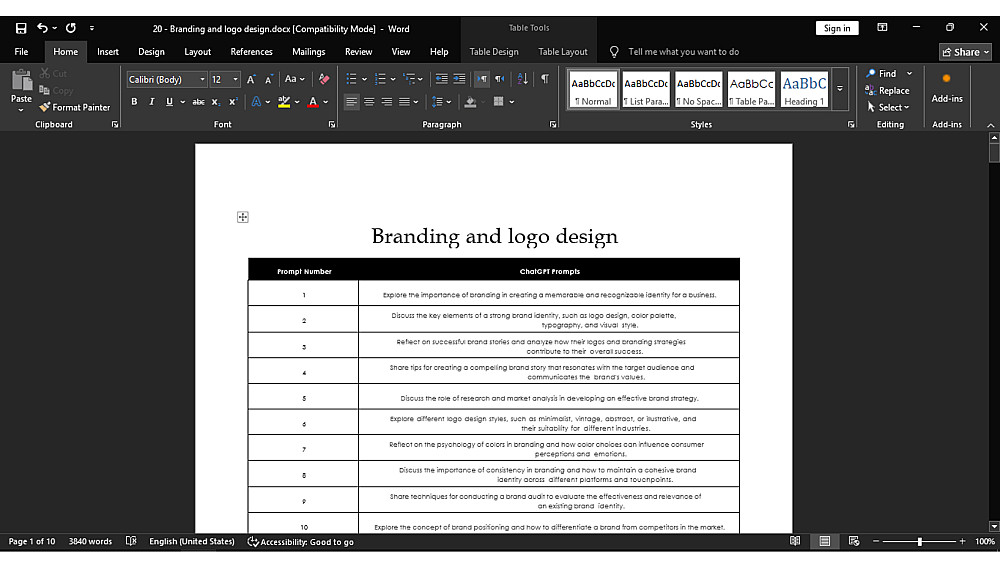This screenshot has width=1000, height=571.
Task: Switch to the References tab
Action: click(x=251, y=52)
